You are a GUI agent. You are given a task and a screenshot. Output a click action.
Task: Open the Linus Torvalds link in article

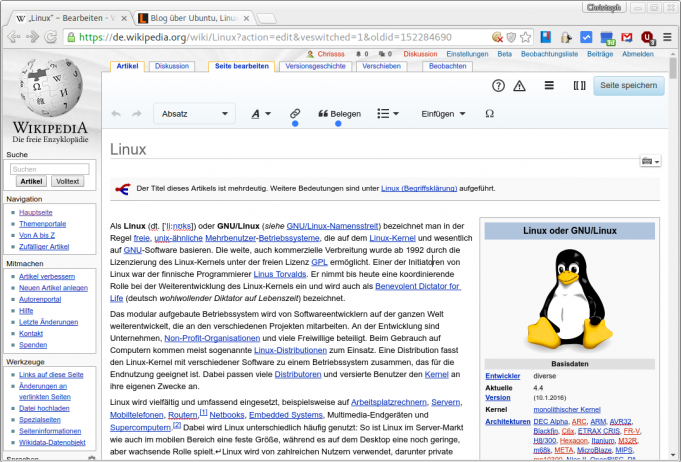280,274
